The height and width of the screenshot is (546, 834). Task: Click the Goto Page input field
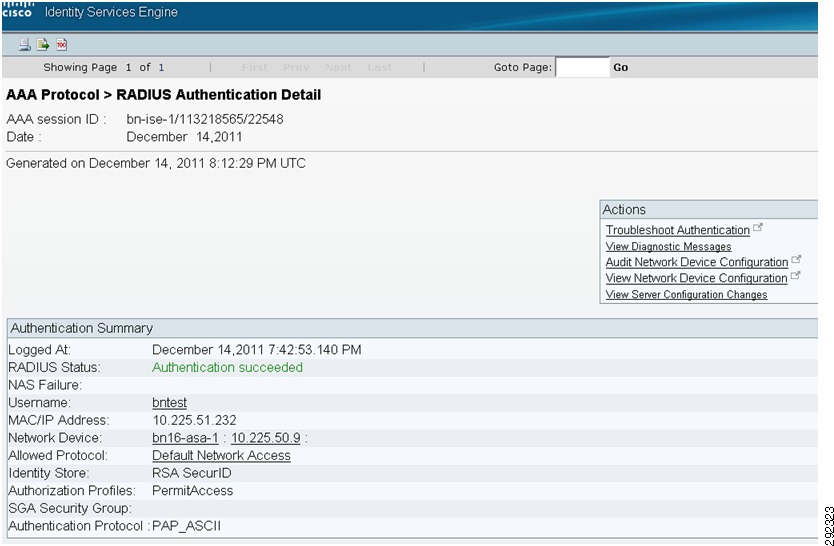tap(582, 68)
